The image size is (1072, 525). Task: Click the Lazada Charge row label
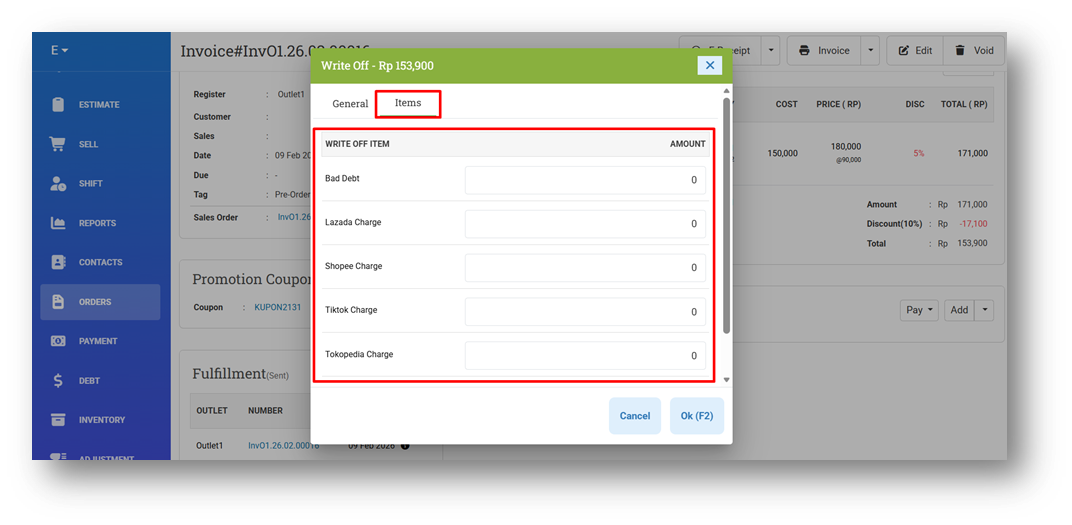coord(353,222)
